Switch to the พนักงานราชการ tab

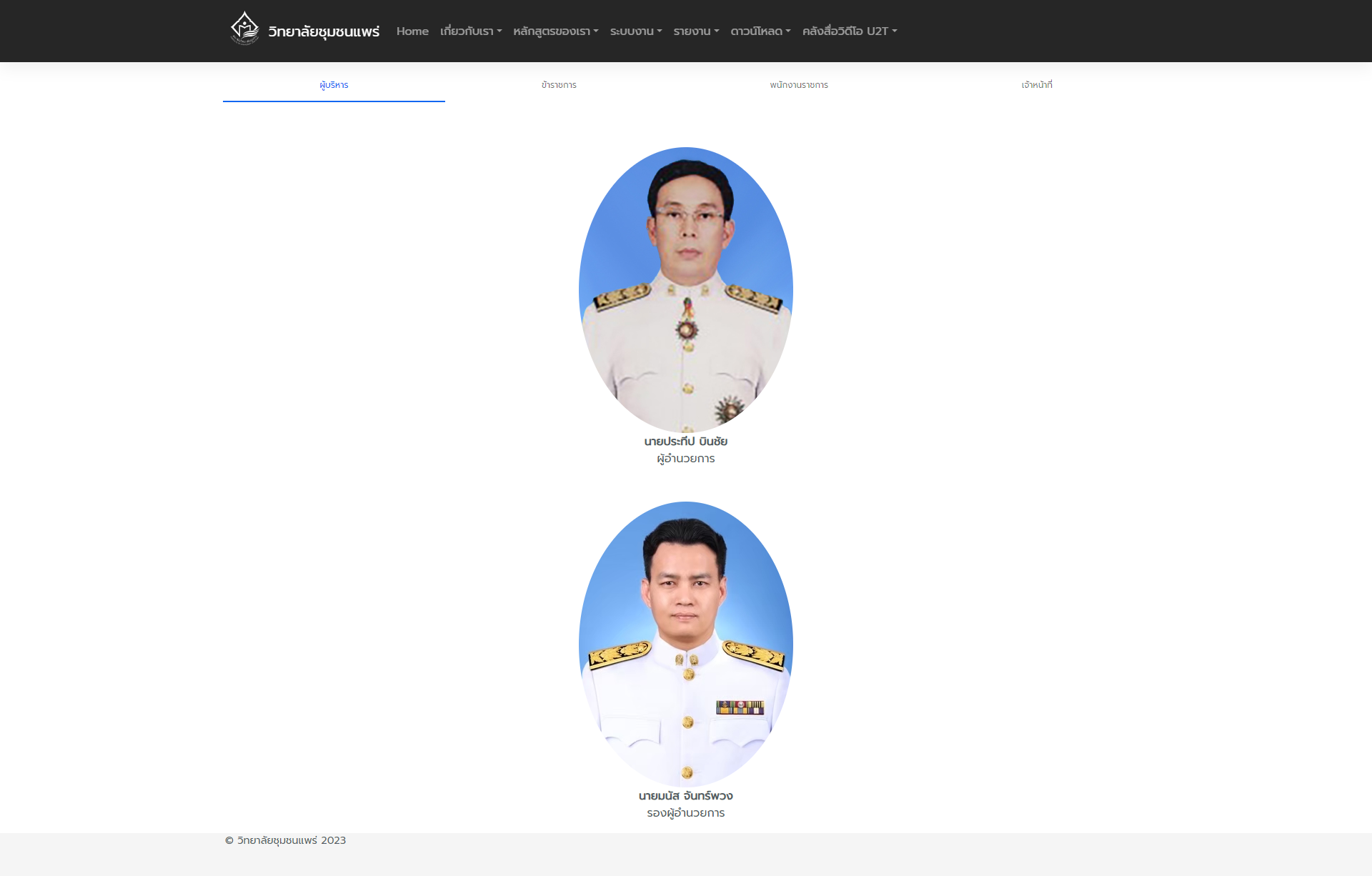point(799,85)
